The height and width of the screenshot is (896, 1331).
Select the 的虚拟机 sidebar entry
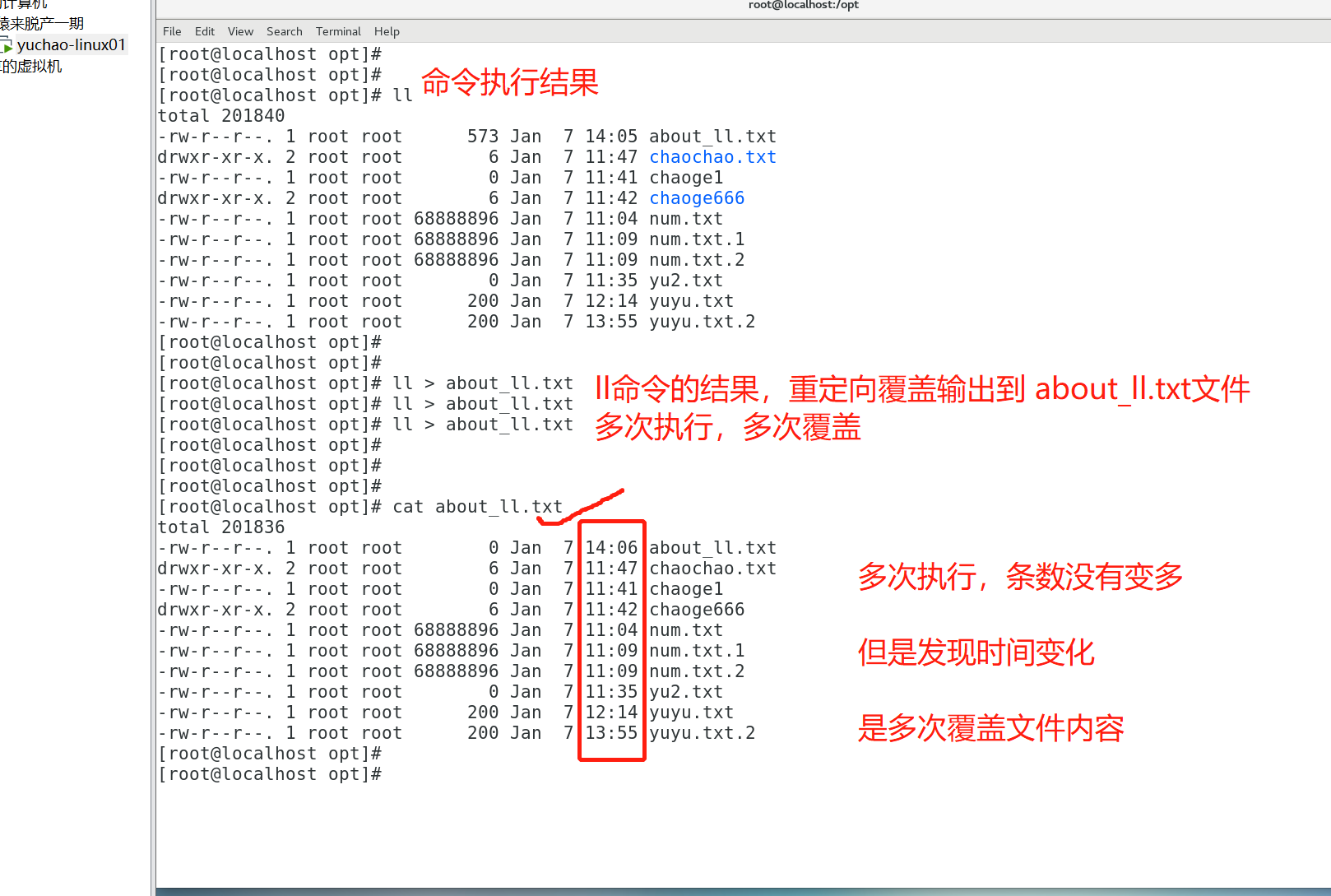(31, 67)
